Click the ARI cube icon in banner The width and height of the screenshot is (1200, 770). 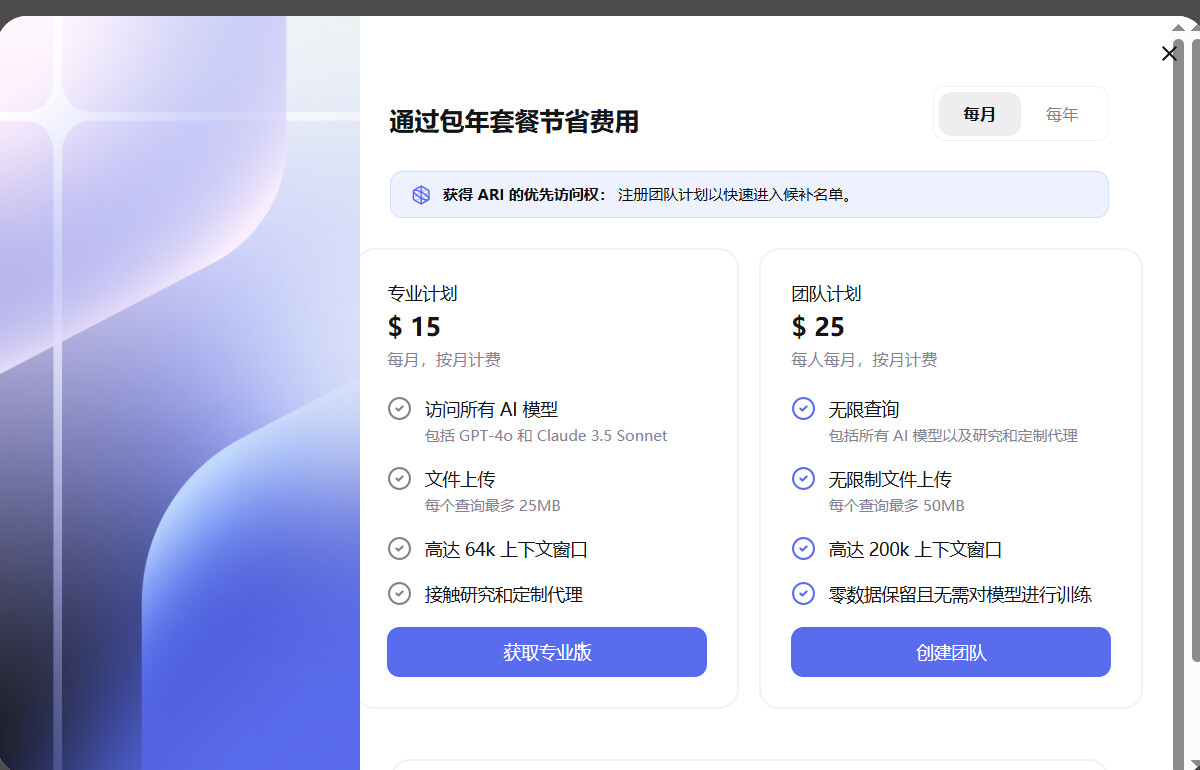[421, 195]
